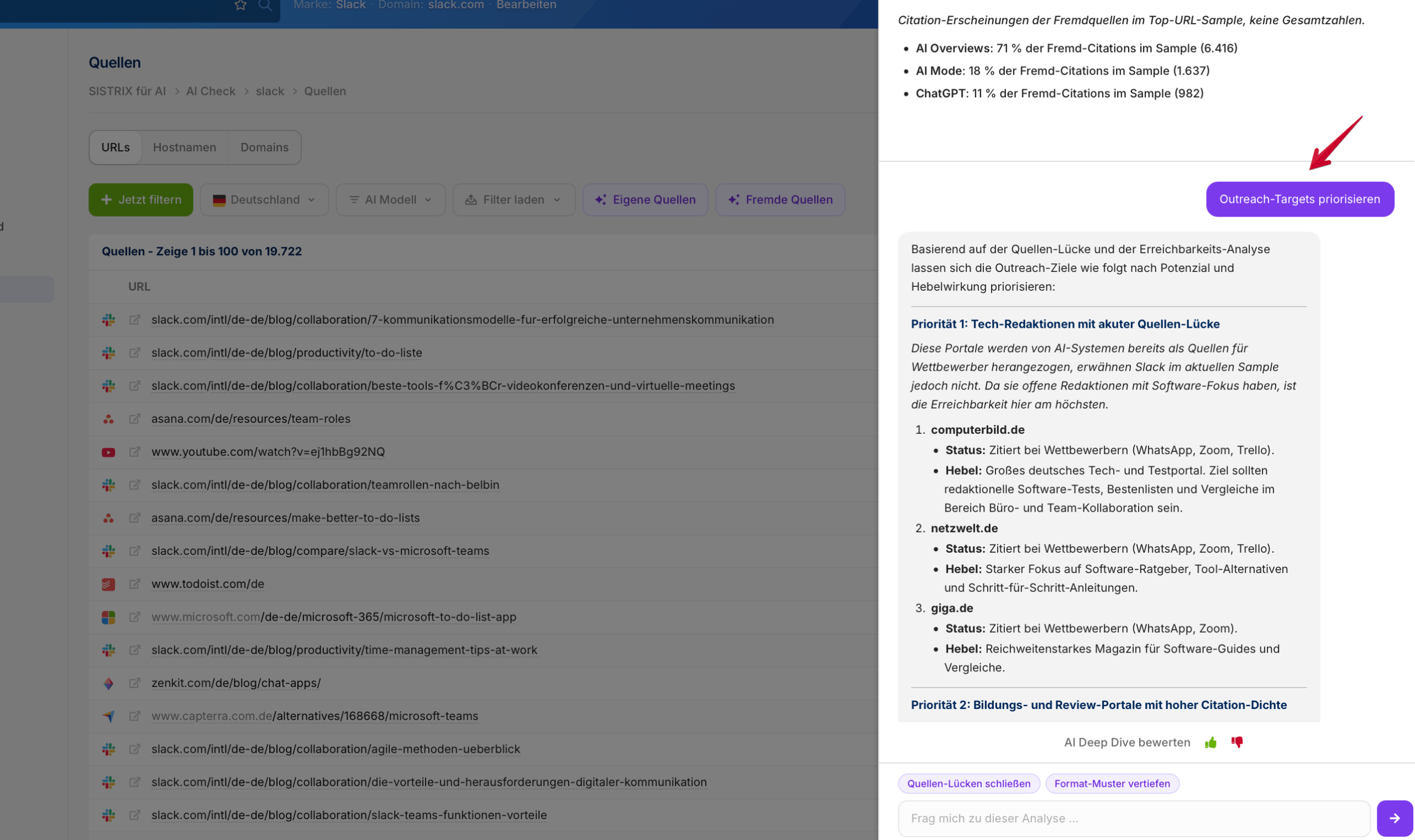
Task: Click heading Priorität 1: Tech-Redaktionen mit akuter Quellen-Lücke
Action: click(x=1065, y=324)
